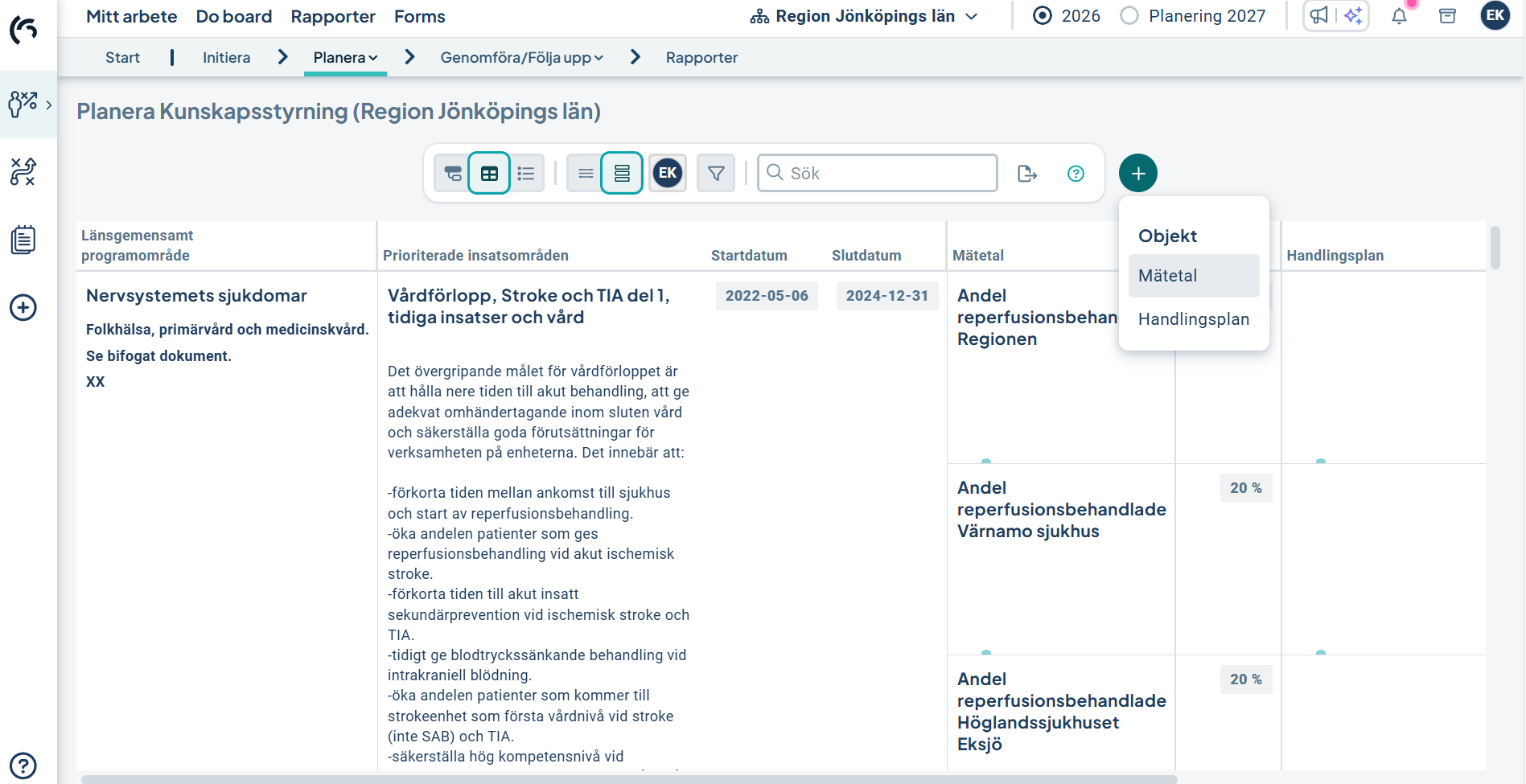This screenshot has width=1526, height=784.
Task: Expand Genomföra/Följa upp dropdown
Action: 521,58
